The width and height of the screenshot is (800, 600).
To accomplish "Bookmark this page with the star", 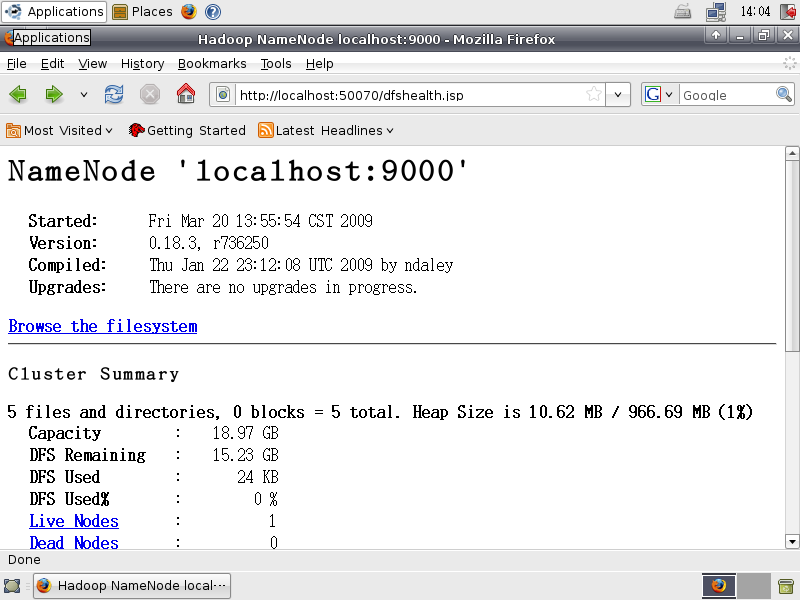I will click(593, 94).
